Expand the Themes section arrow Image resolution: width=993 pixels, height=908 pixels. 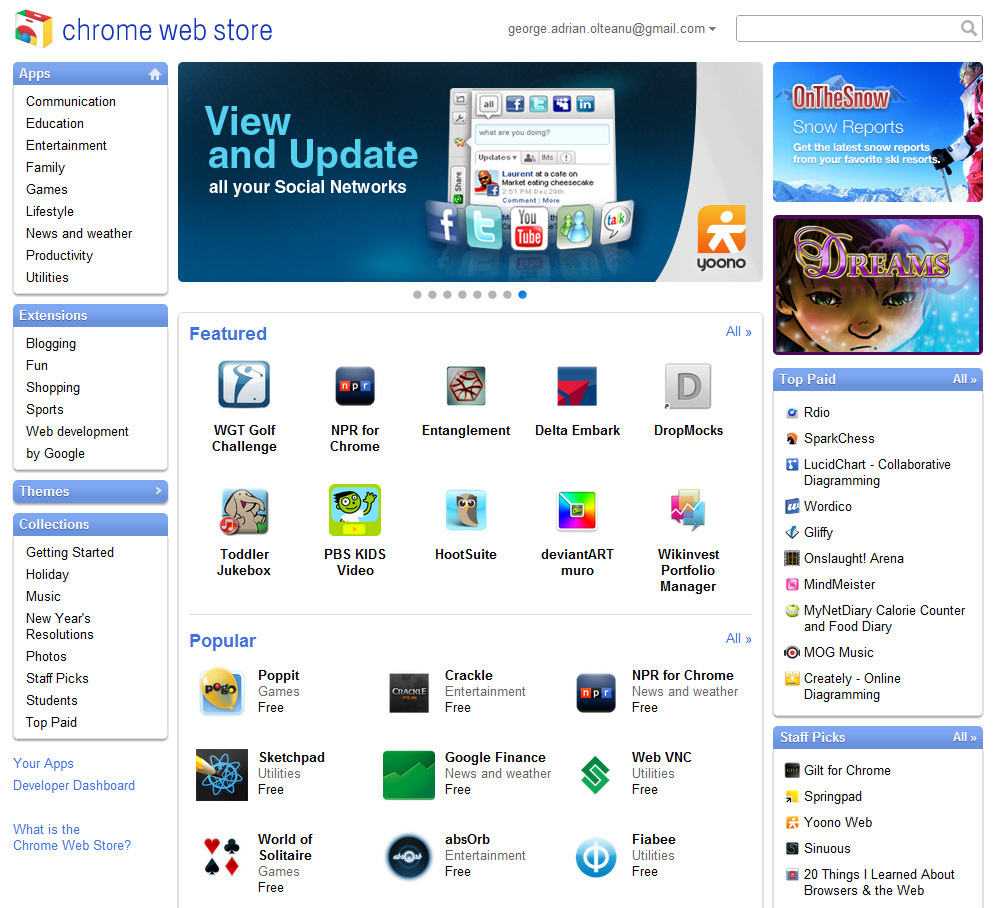pyautogui.click(x=158, y=491)
